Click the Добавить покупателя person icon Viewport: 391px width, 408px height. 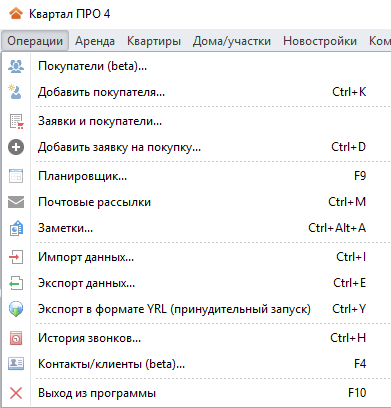pos(15,92)
